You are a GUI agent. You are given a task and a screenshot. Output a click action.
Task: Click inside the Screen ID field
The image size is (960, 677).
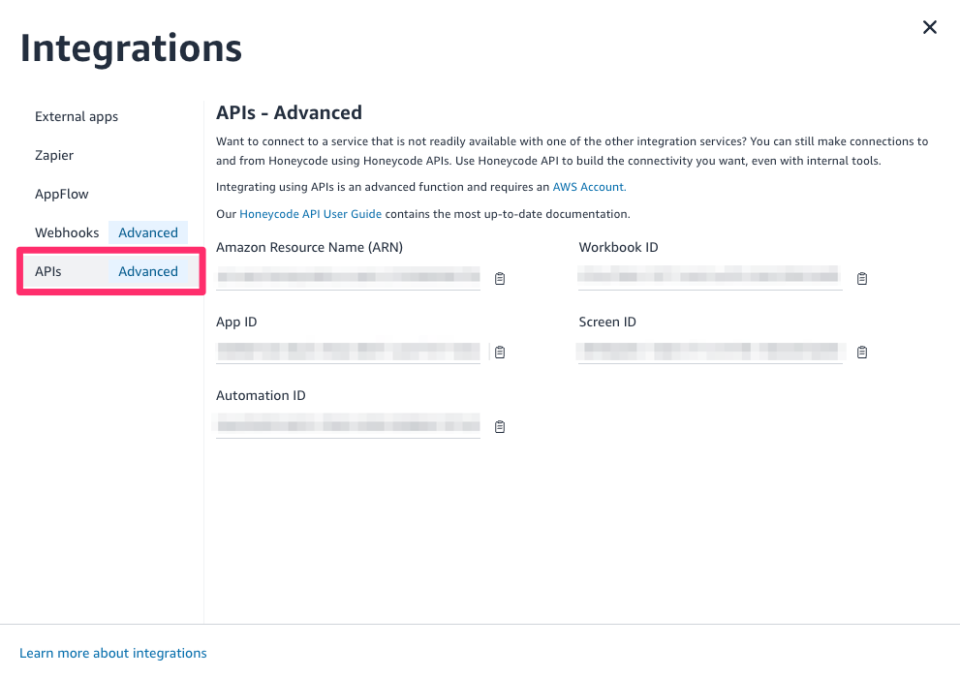(x=710, y=351)
